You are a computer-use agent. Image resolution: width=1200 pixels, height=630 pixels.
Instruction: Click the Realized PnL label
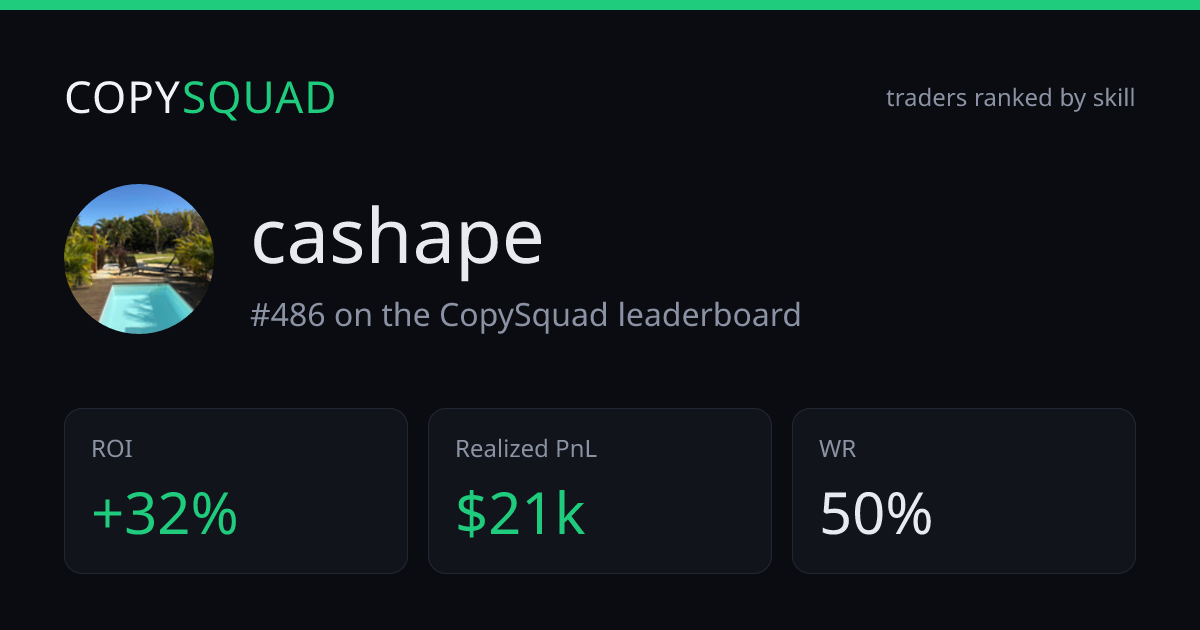click(x=526, y=449)
